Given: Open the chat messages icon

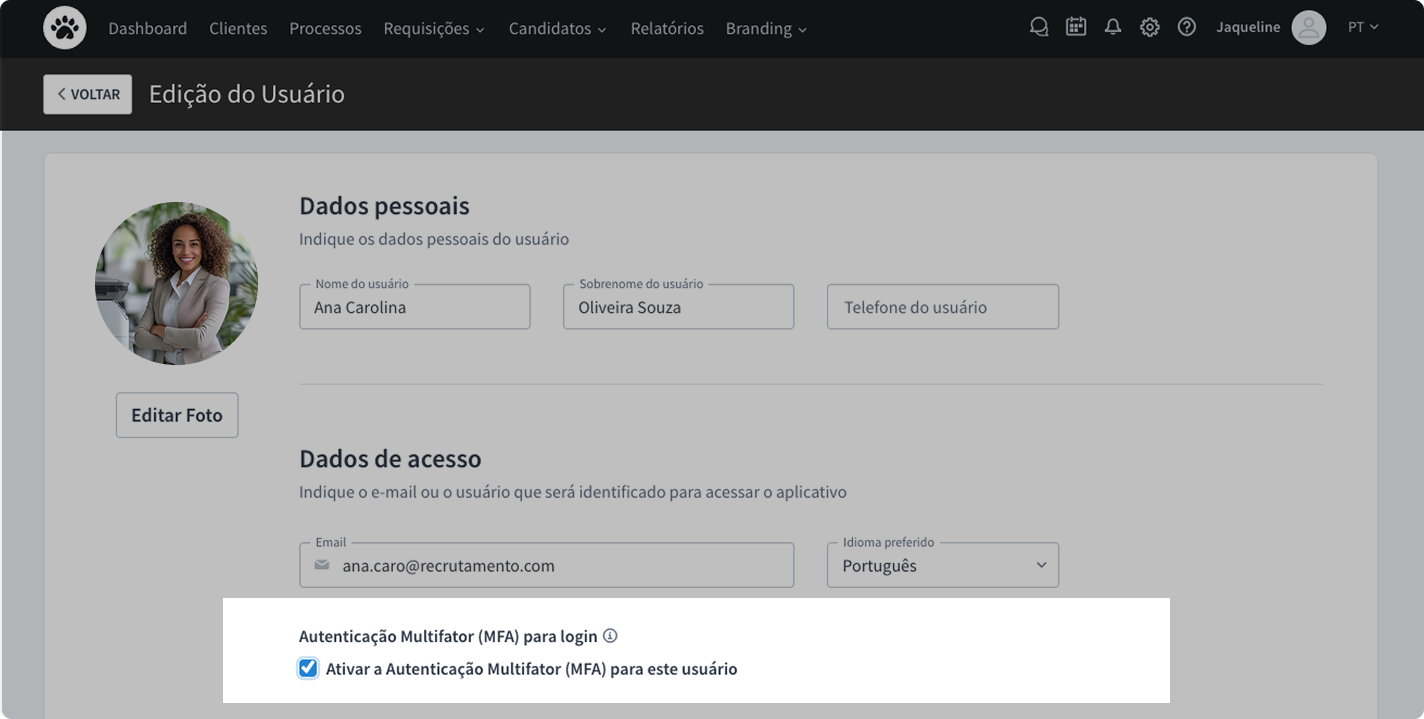Looking at the screenshot, I should (1038, 27).
